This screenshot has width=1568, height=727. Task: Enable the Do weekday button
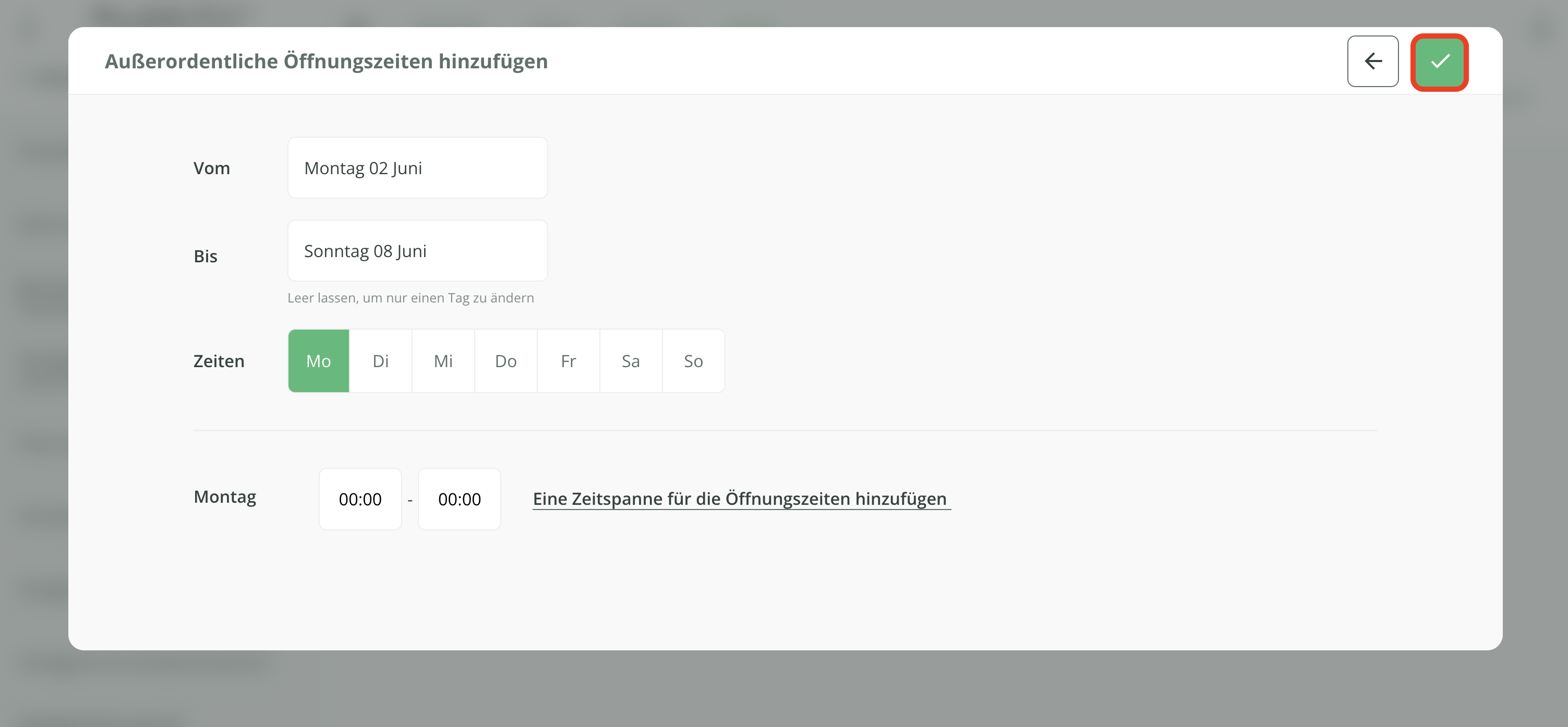505,361
